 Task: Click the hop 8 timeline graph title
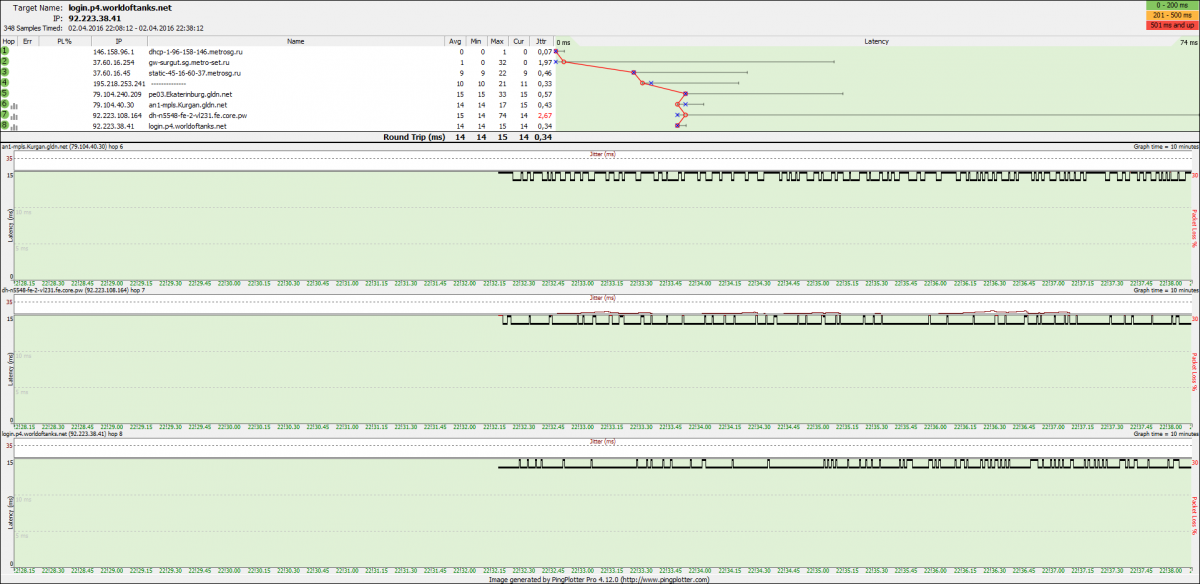[x=63, y=435]
